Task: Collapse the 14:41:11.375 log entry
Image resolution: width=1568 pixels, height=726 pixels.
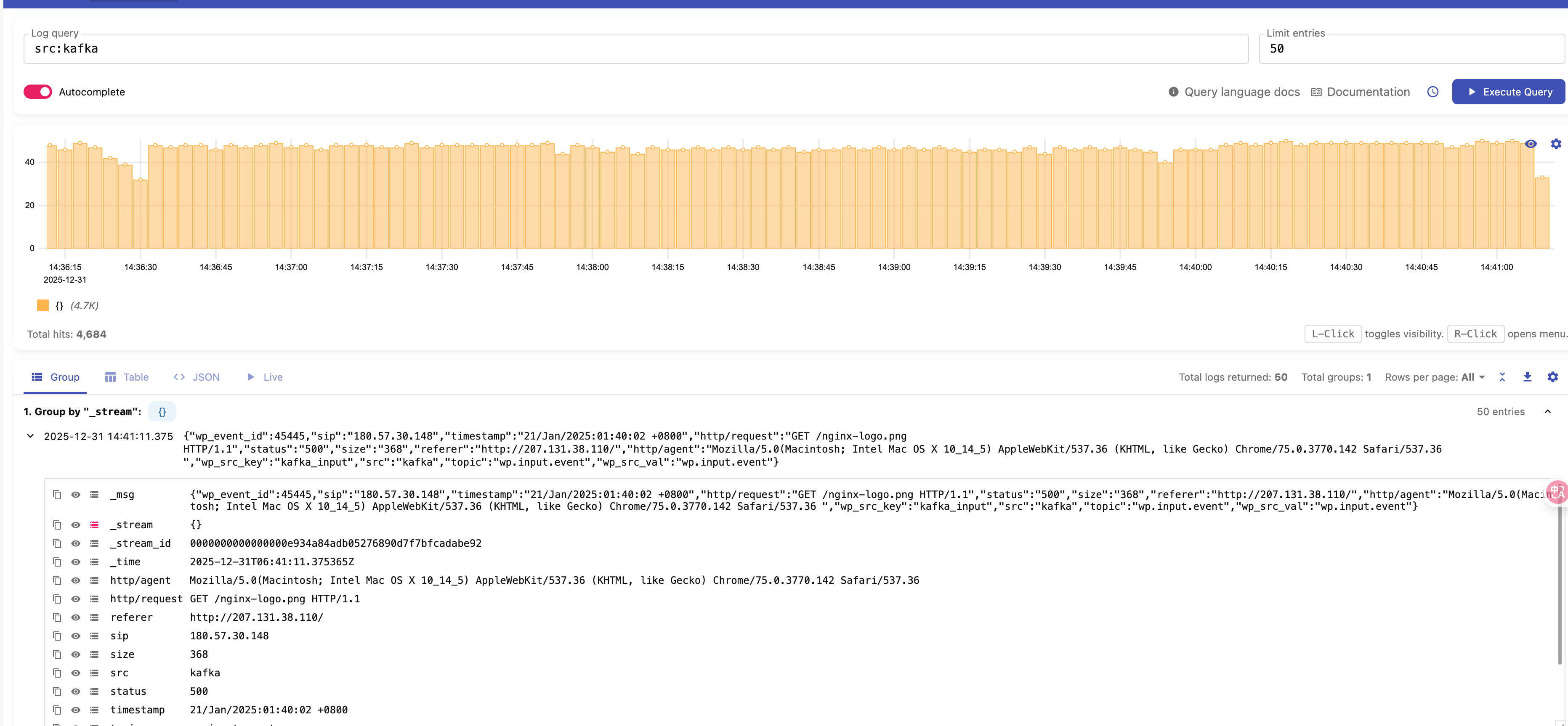Action: [30, 436]
